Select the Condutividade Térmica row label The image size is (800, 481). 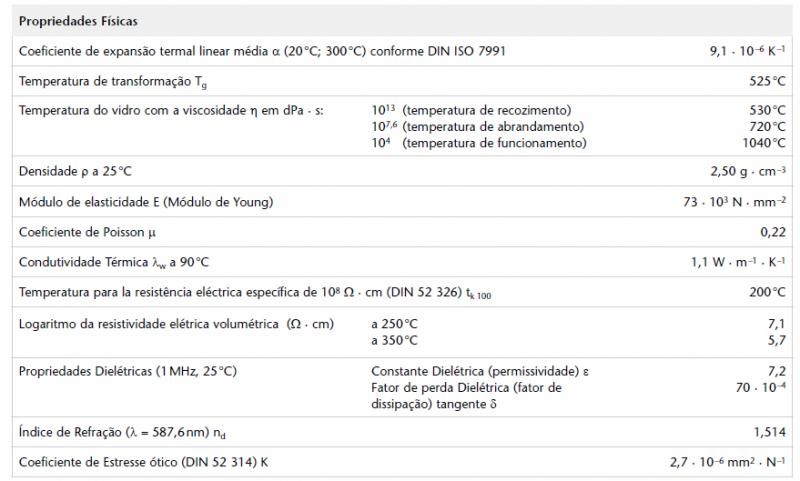[114, 262]
